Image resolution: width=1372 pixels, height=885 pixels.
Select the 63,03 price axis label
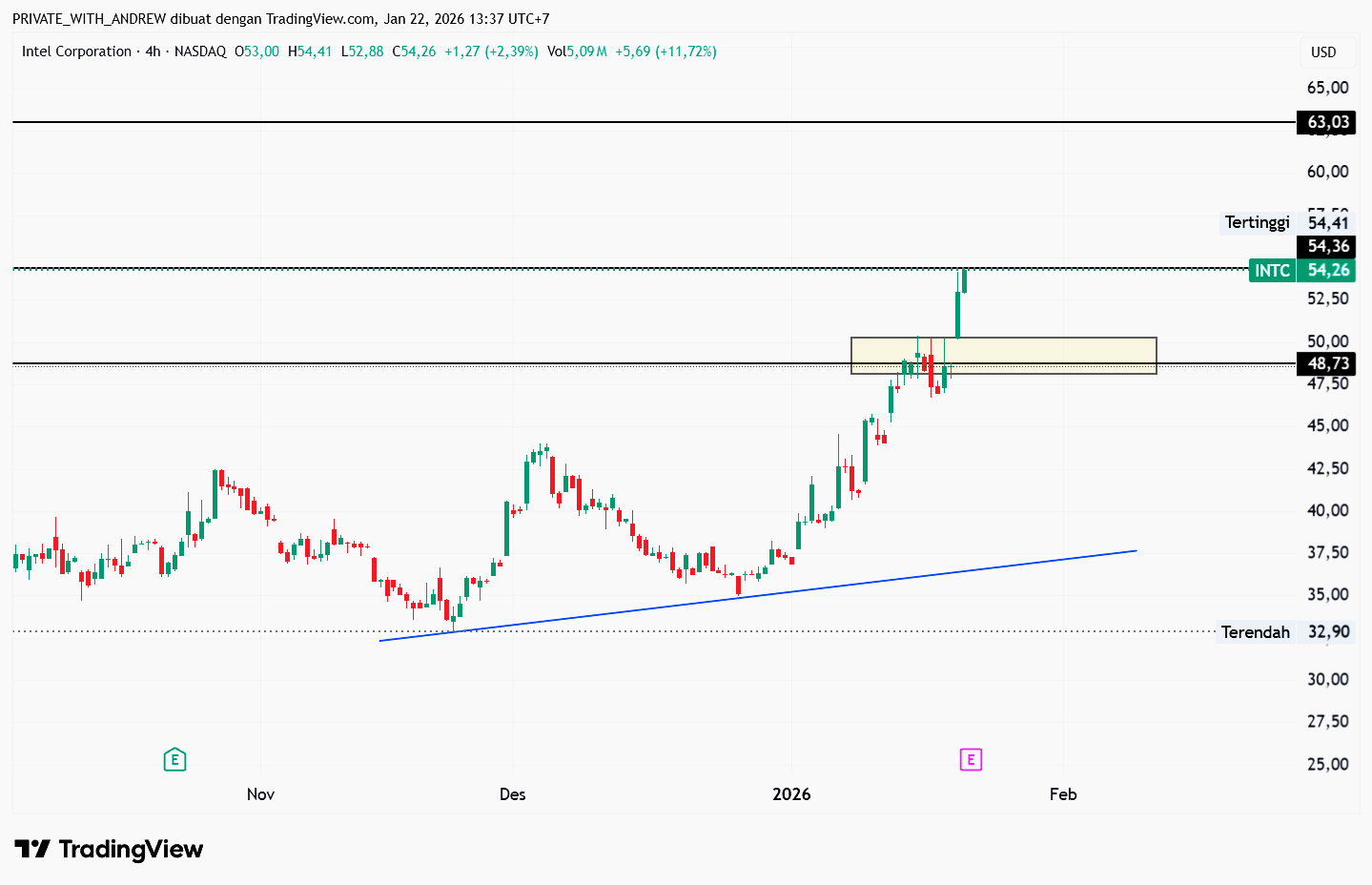point(1327,122)
